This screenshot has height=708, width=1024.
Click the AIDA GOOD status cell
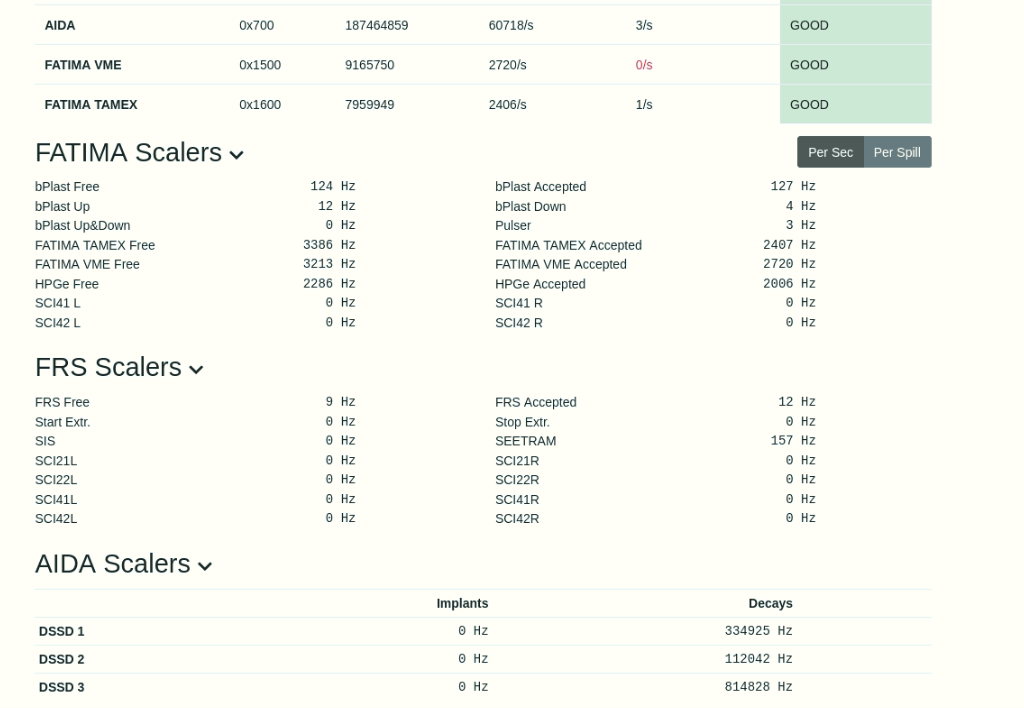pyautogui.click(x=856, y=25)
